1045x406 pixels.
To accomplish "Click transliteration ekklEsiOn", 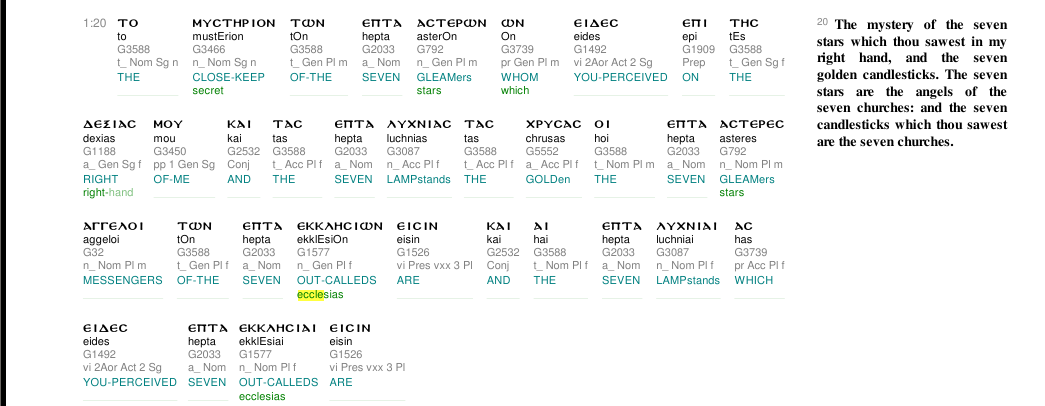I will [323, 240].
